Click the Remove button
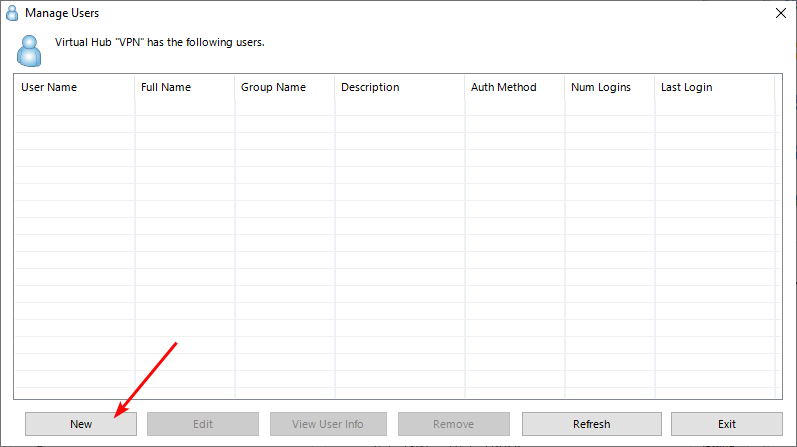This screenshot has height=447, width=797. click(x=453, y=424)
